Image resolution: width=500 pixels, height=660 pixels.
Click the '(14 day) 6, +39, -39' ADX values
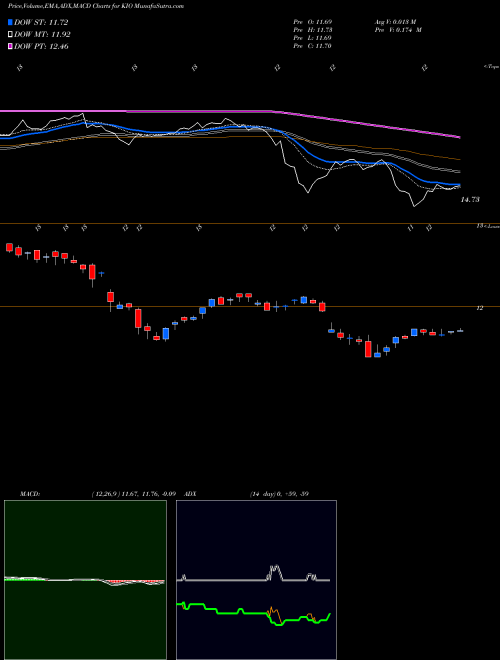point(279,494)
